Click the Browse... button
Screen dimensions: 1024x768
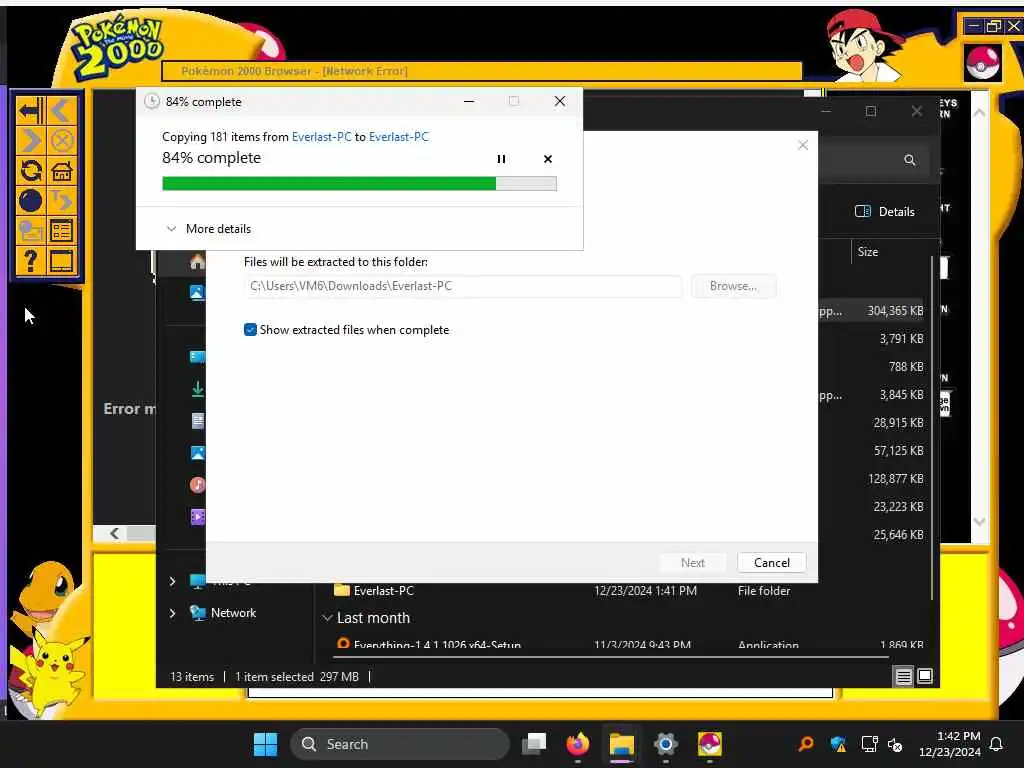tap(733, 286)
